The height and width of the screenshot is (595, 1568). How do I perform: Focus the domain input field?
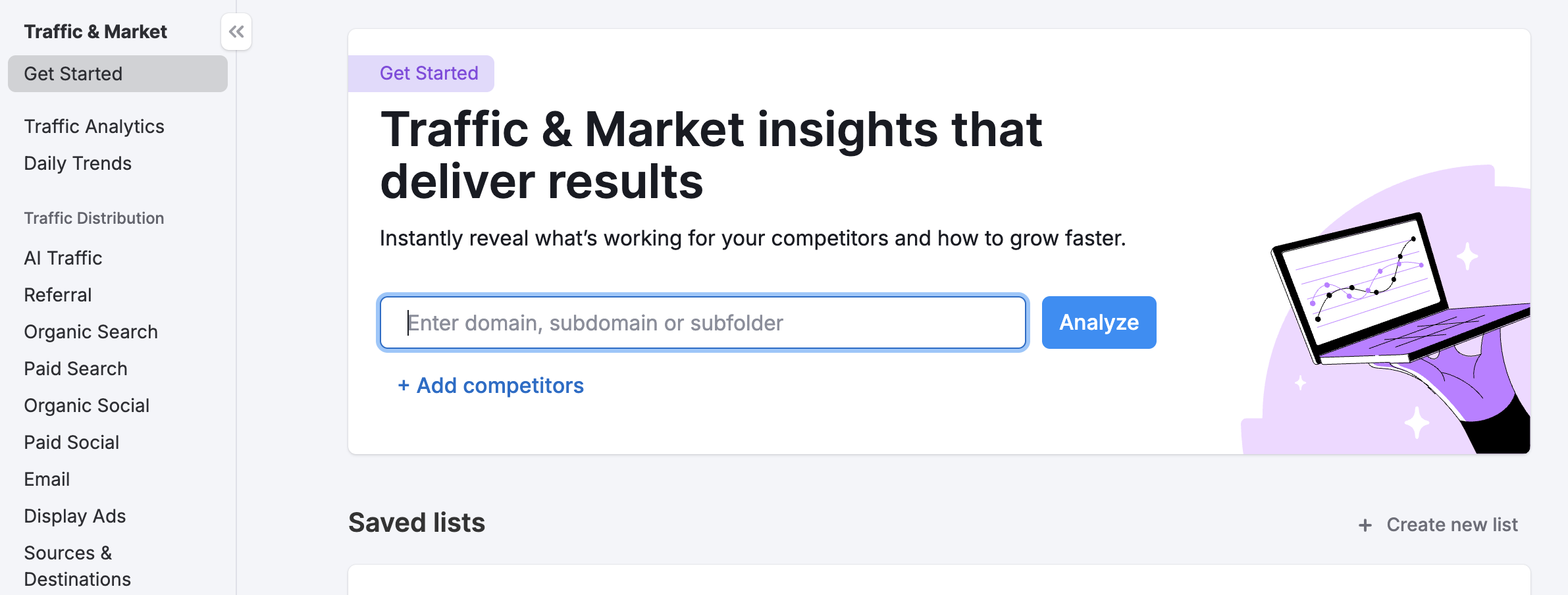[x=702, y=323]
